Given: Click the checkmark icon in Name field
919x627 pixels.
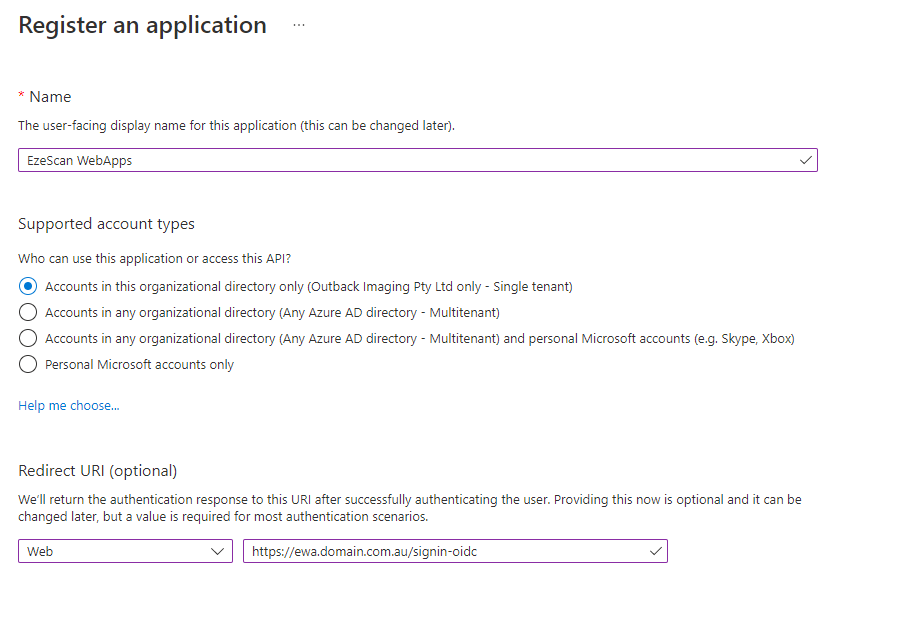Looking at the screenshot, I should (806, 160).
